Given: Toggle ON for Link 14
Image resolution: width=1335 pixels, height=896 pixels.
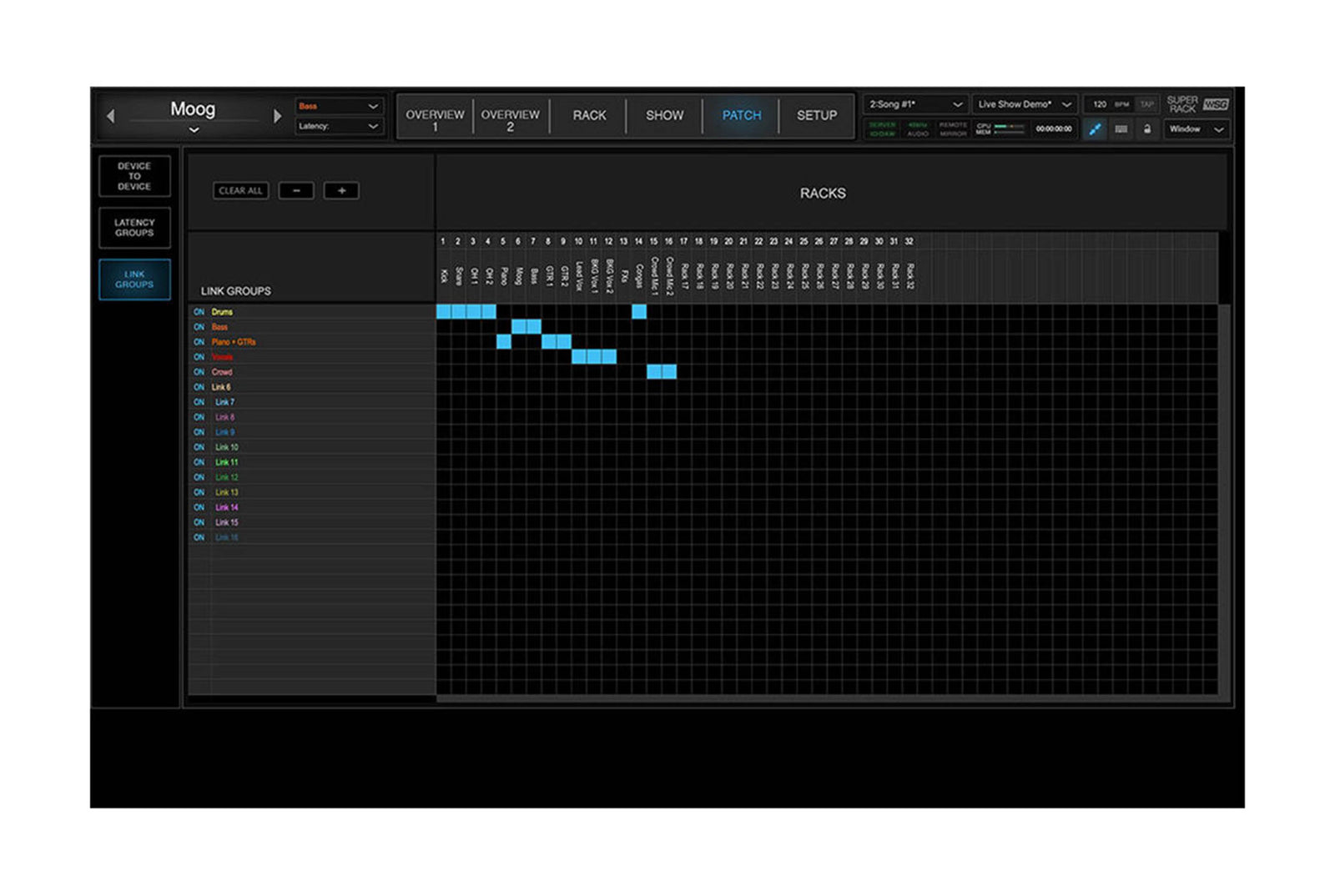Looking at the screenshot, I should point(199,507).
